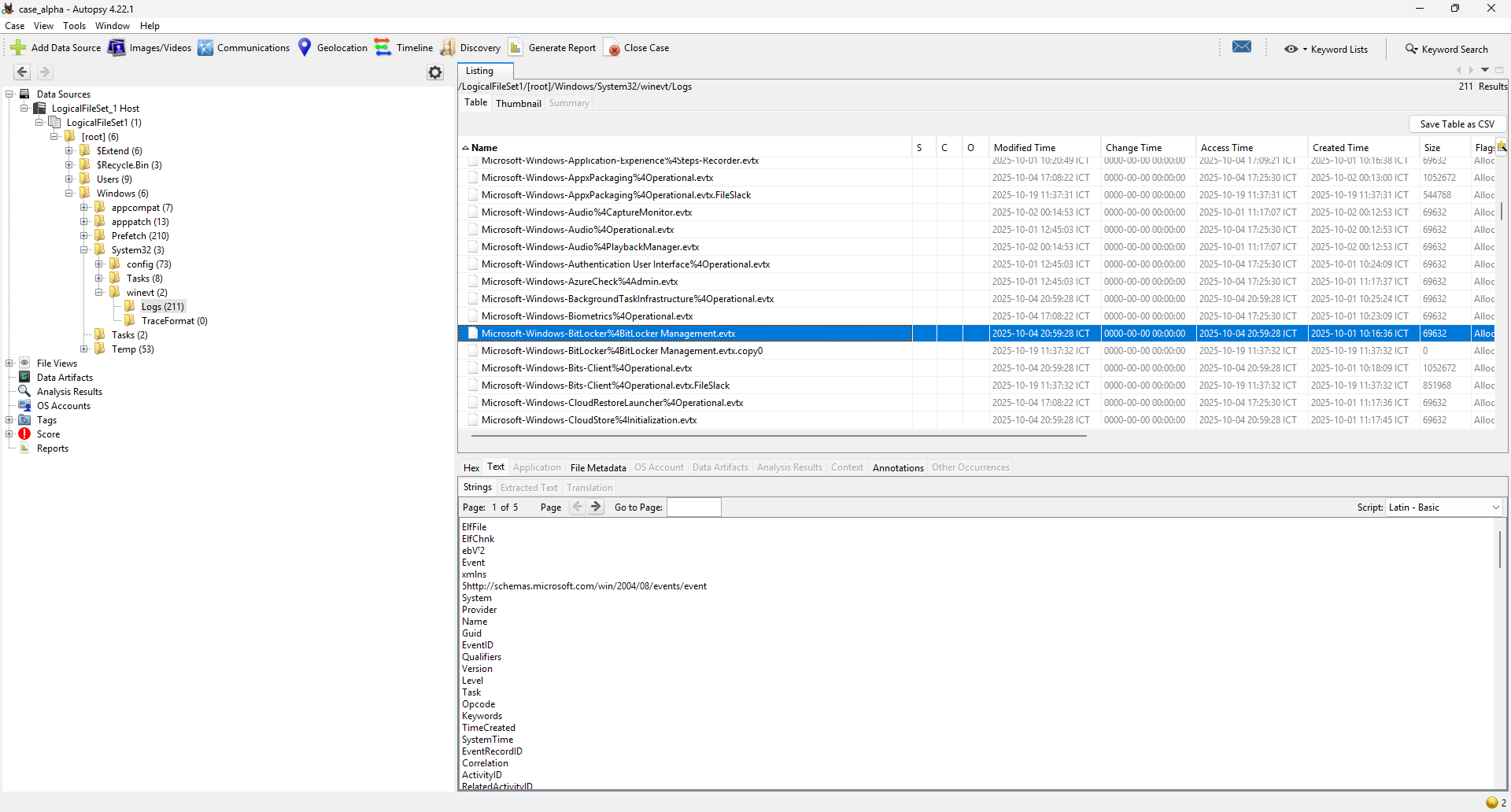Screen dimensions: 1511x812
Task: Click the Prefetch folder icon
Action: coord(100,236)
